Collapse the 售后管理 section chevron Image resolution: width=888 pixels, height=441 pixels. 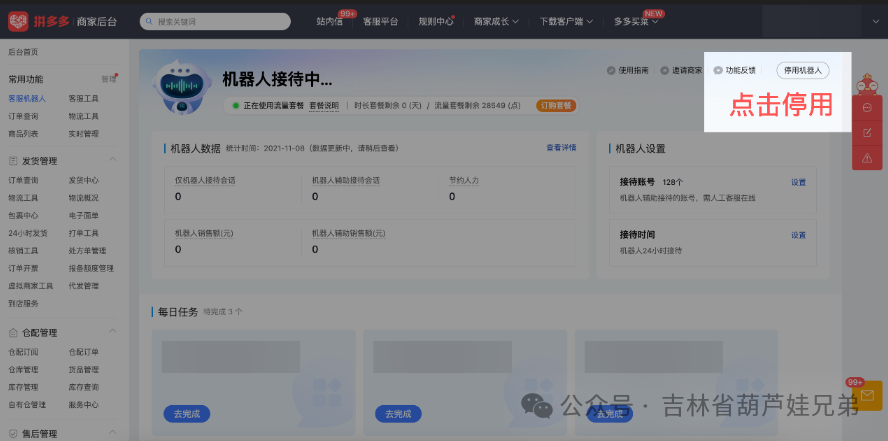click(x=112, y=433)
